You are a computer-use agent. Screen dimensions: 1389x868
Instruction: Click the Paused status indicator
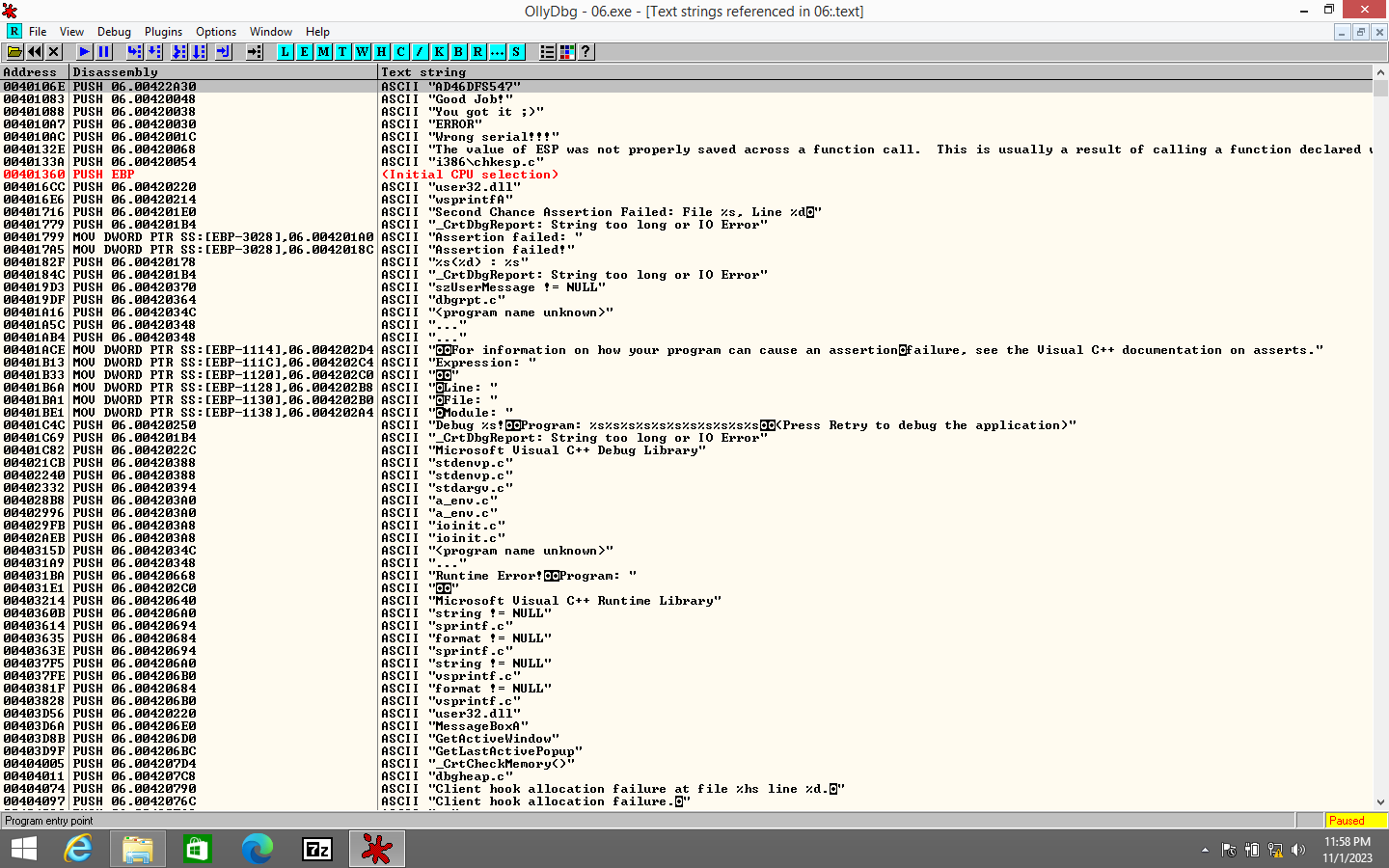tap(1355, 821)
